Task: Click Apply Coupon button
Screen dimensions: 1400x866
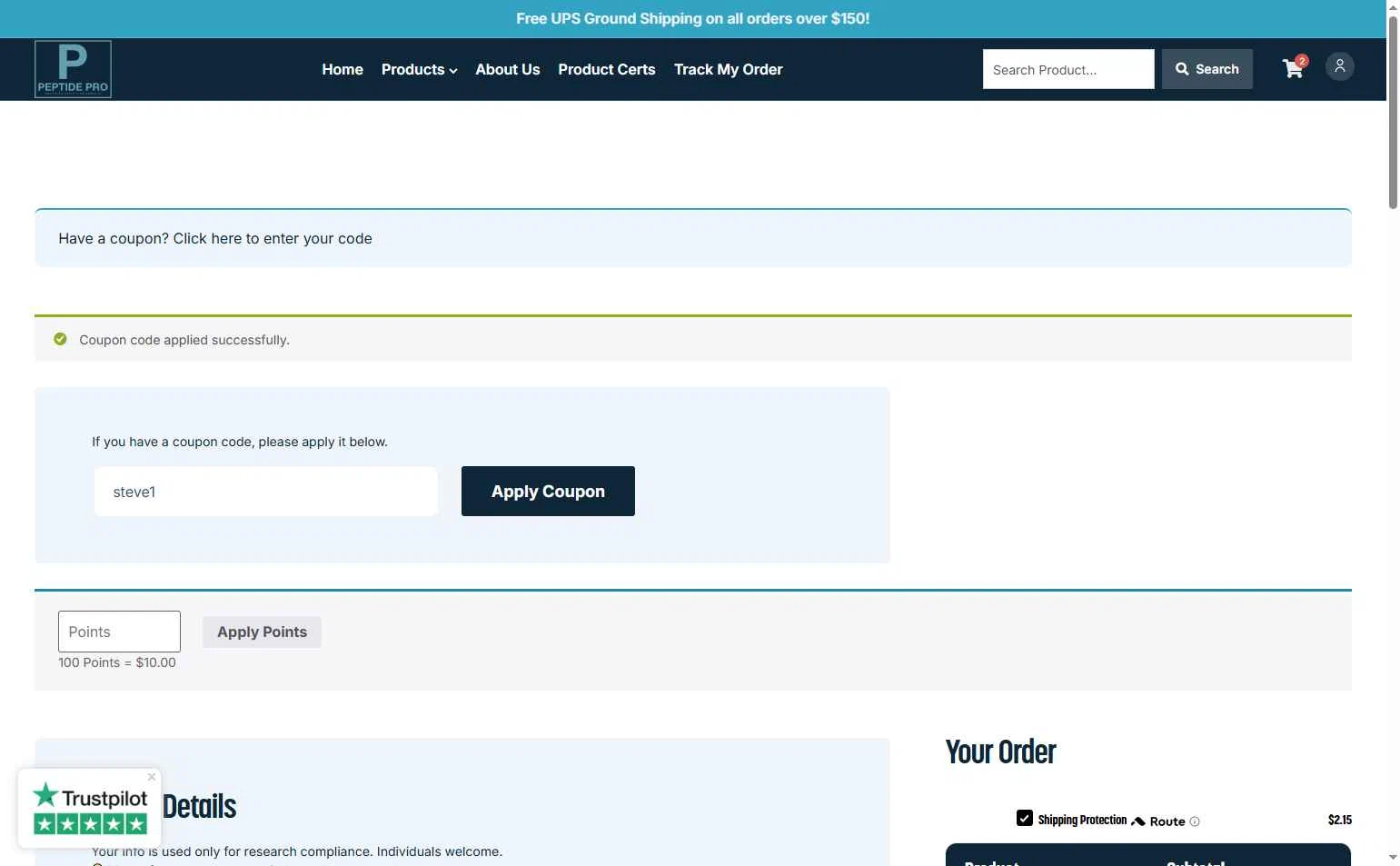Action: [x=548, y=491]
